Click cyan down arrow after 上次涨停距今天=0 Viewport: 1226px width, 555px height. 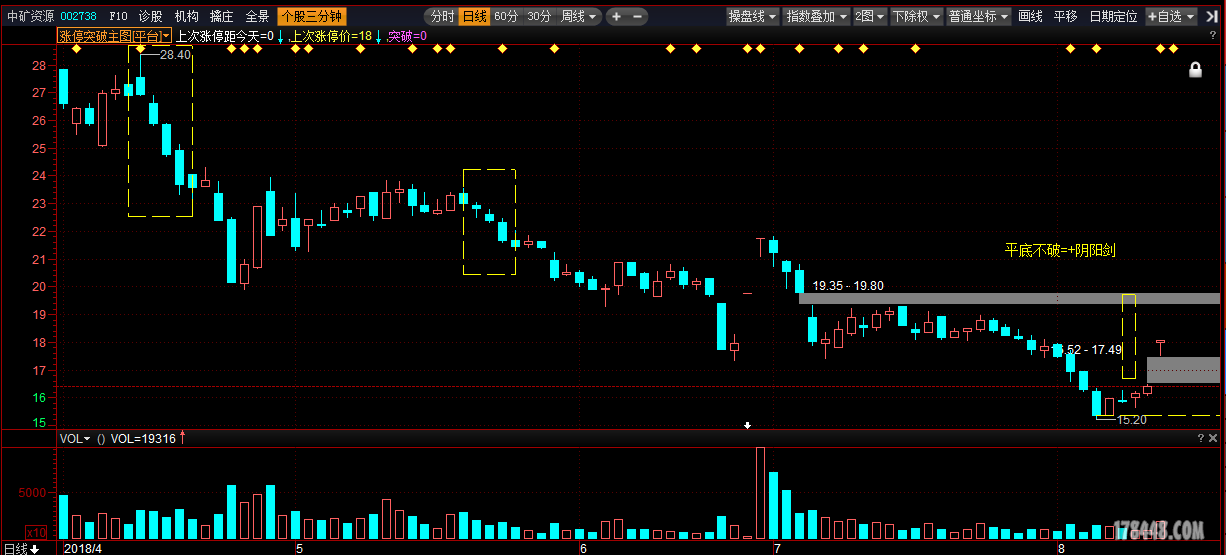pos(280,36)
